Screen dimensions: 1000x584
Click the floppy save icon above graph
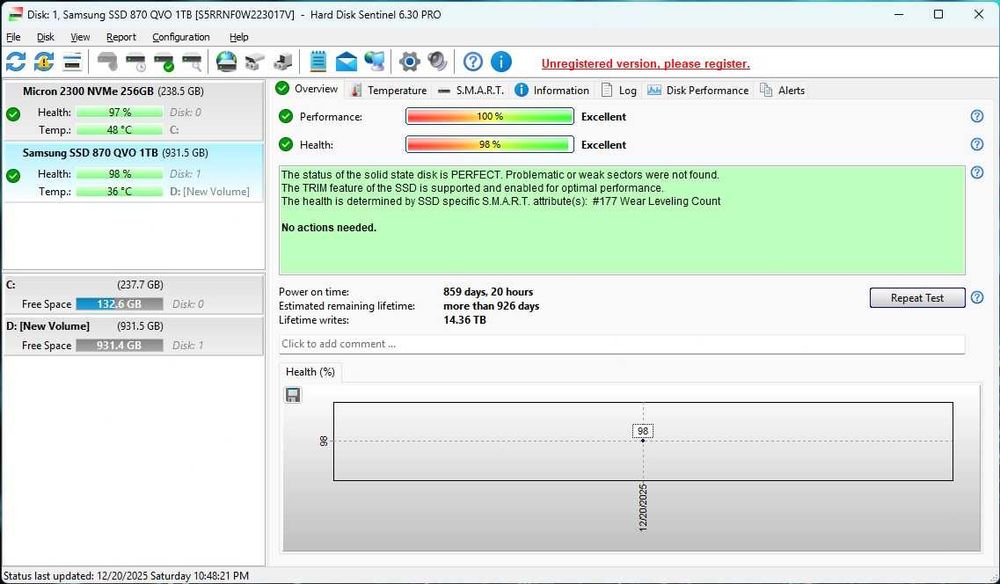coord(293,395)
